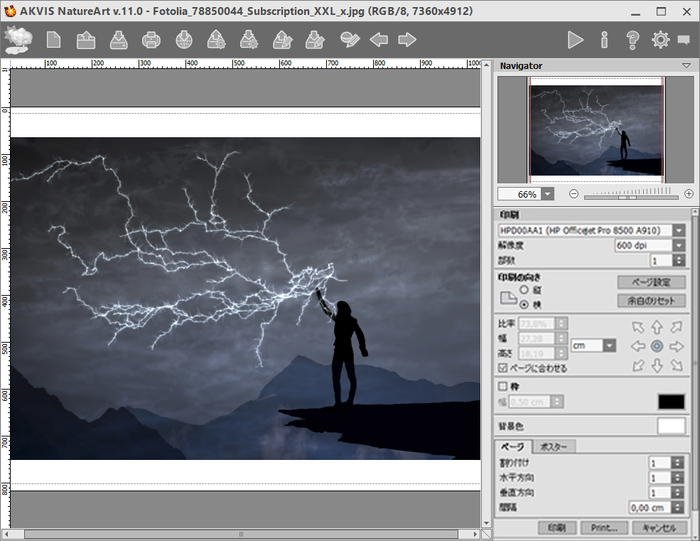
Task: Collapse the Navigator panel triangle
Action: coord(686,66)
